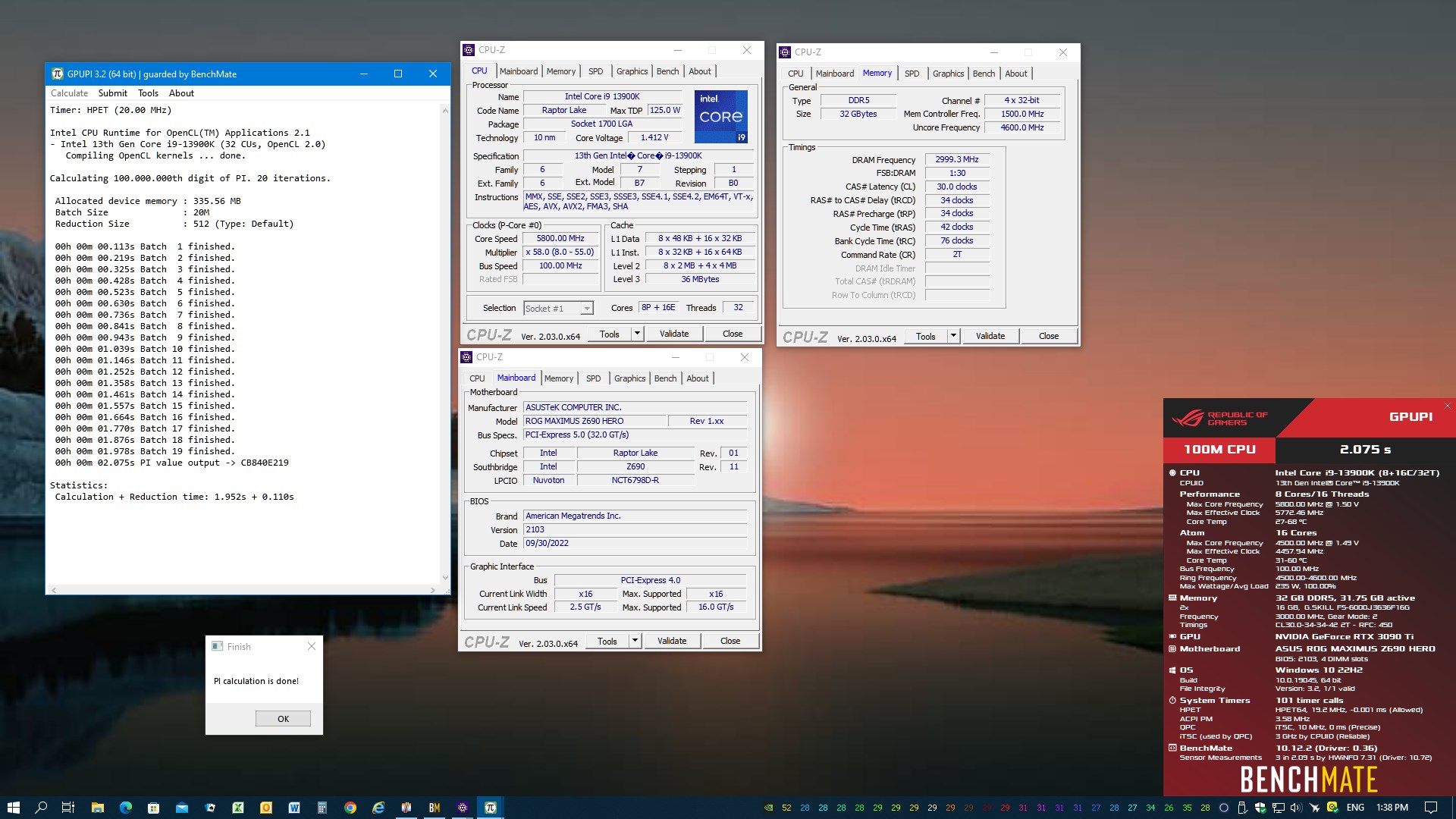1456x819 pixels.
Task: Expand Tools dropdown arrow in CPU tab window
Action: pos(637,334)
